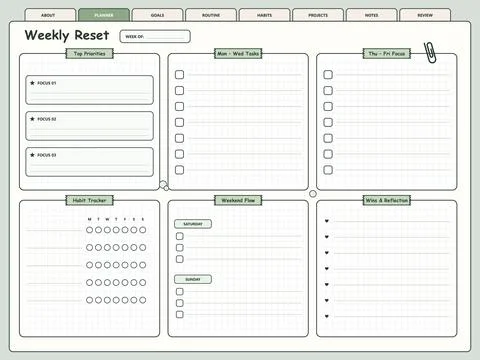Screen dimensions: 480x360
Task: Check the third Thu-Fri Focus checkbox
Action: (x=328, y=106)
